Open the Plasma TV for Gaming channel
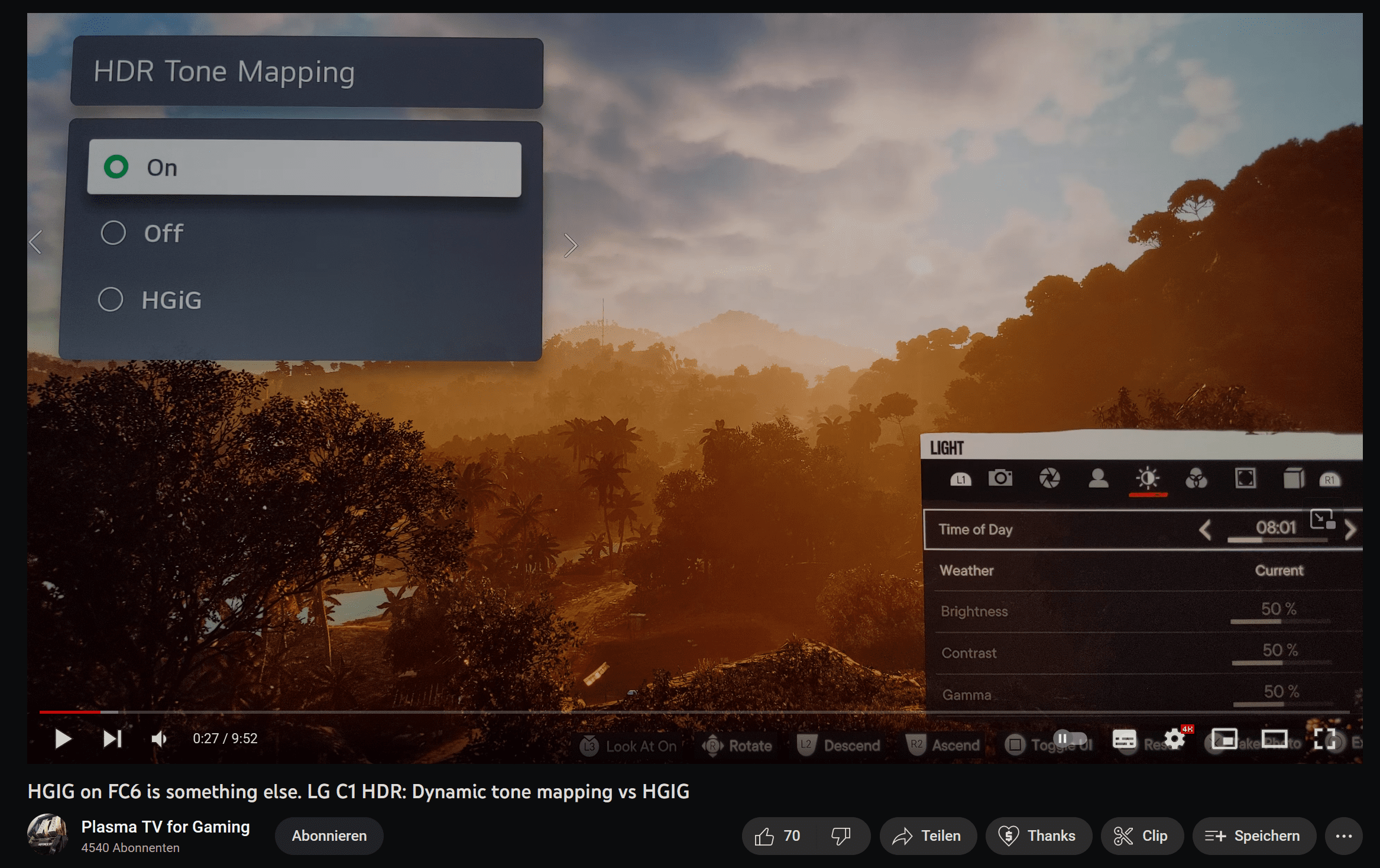Viewport: 1380px width, 868px height. (166, 827)
